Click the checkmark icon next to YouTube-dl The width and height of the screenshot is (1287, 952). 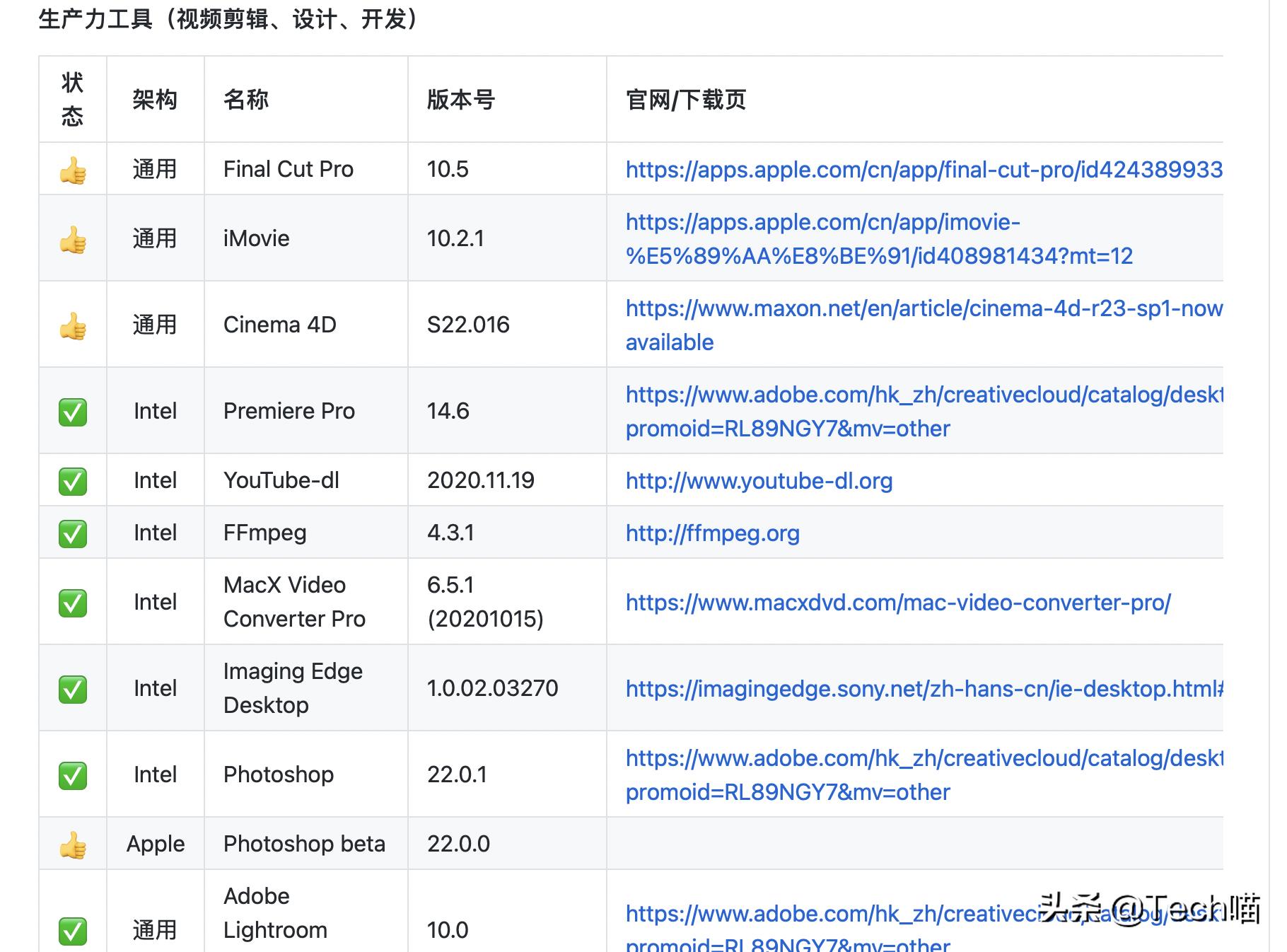tap(73, 480)
